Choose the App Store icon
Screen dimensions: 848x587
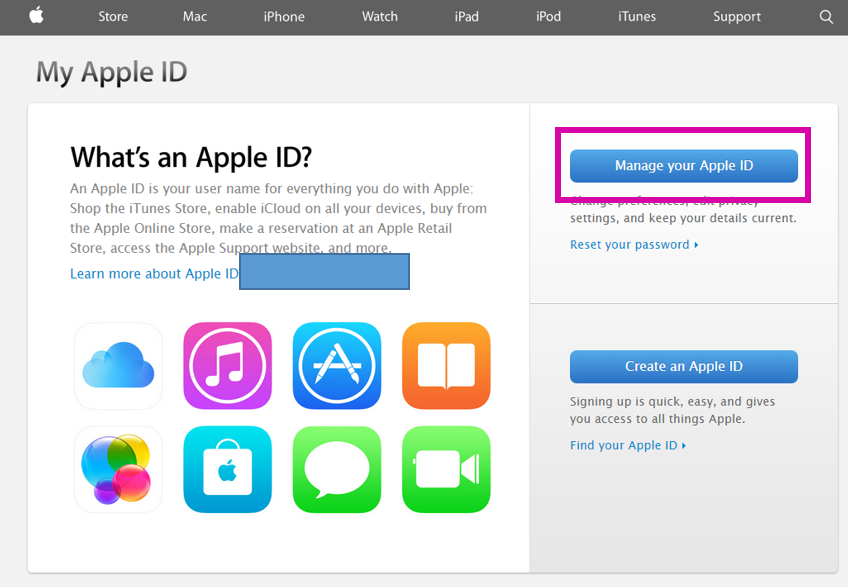(337, 366)
